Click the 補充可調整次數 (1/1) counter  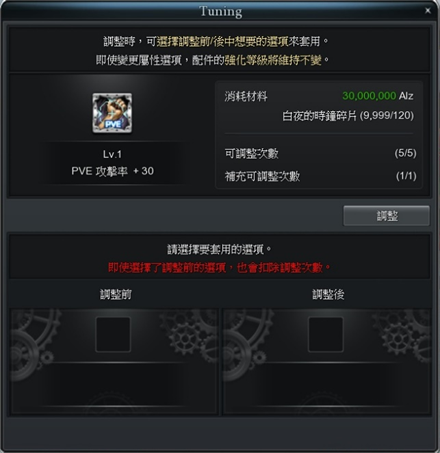(x=406, y=176)
